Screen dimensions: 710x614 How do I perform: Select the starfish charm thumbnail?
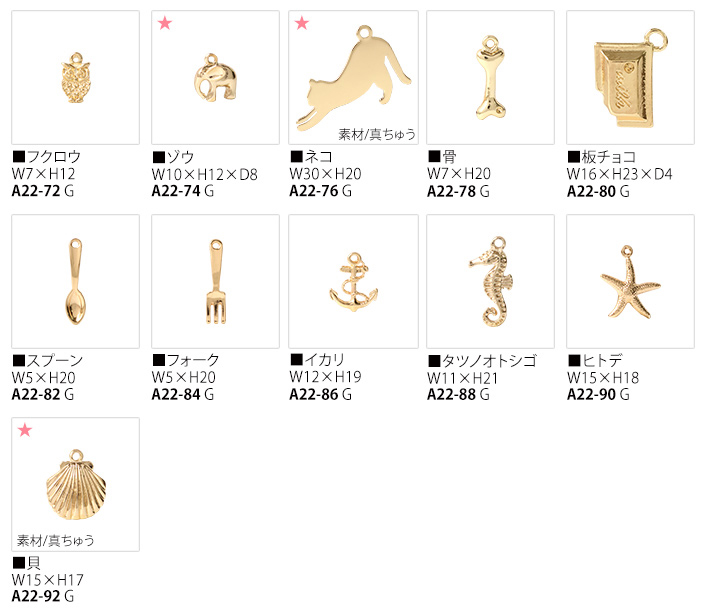pyautogui.click(x=630, y=281)
